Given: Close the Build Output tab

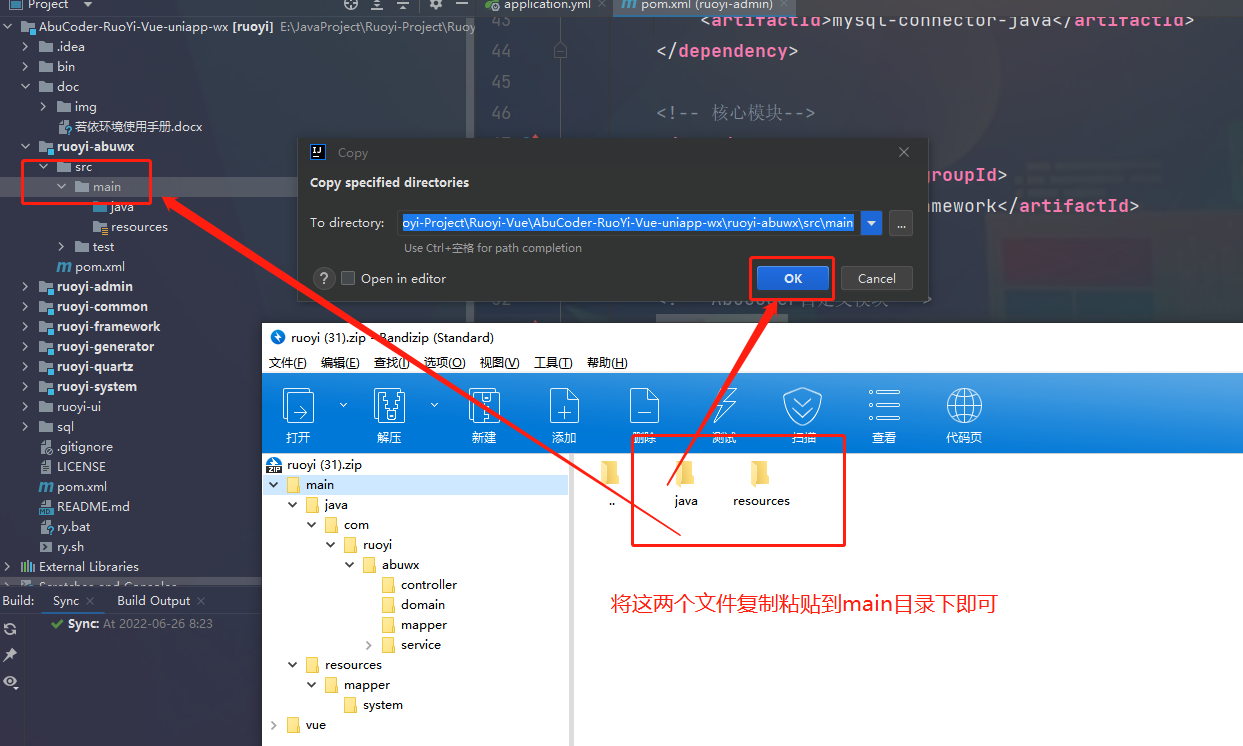Looking at the screenshot, I should click(x=201, y=601).
